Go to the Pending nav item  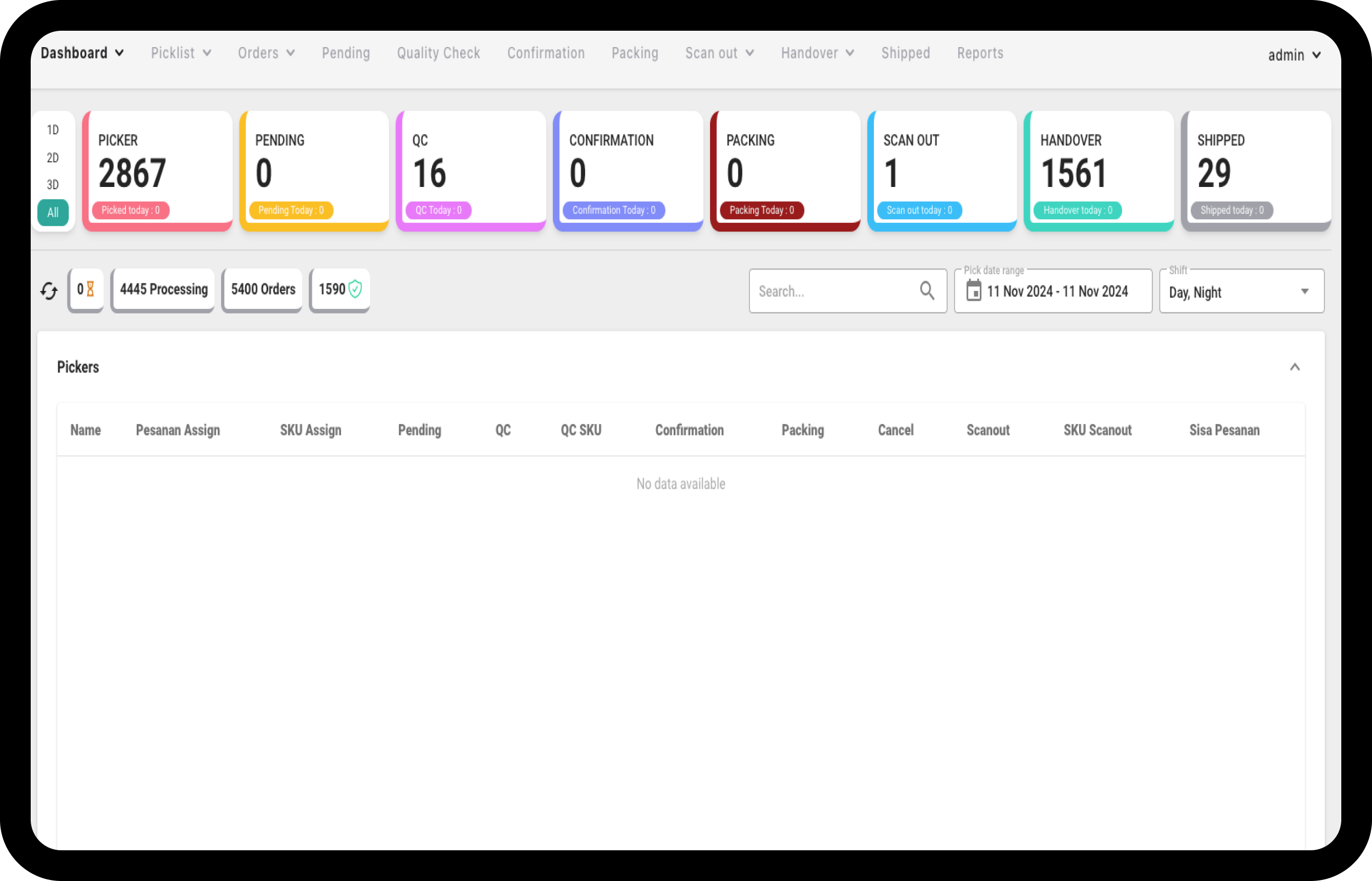(346, 53)
